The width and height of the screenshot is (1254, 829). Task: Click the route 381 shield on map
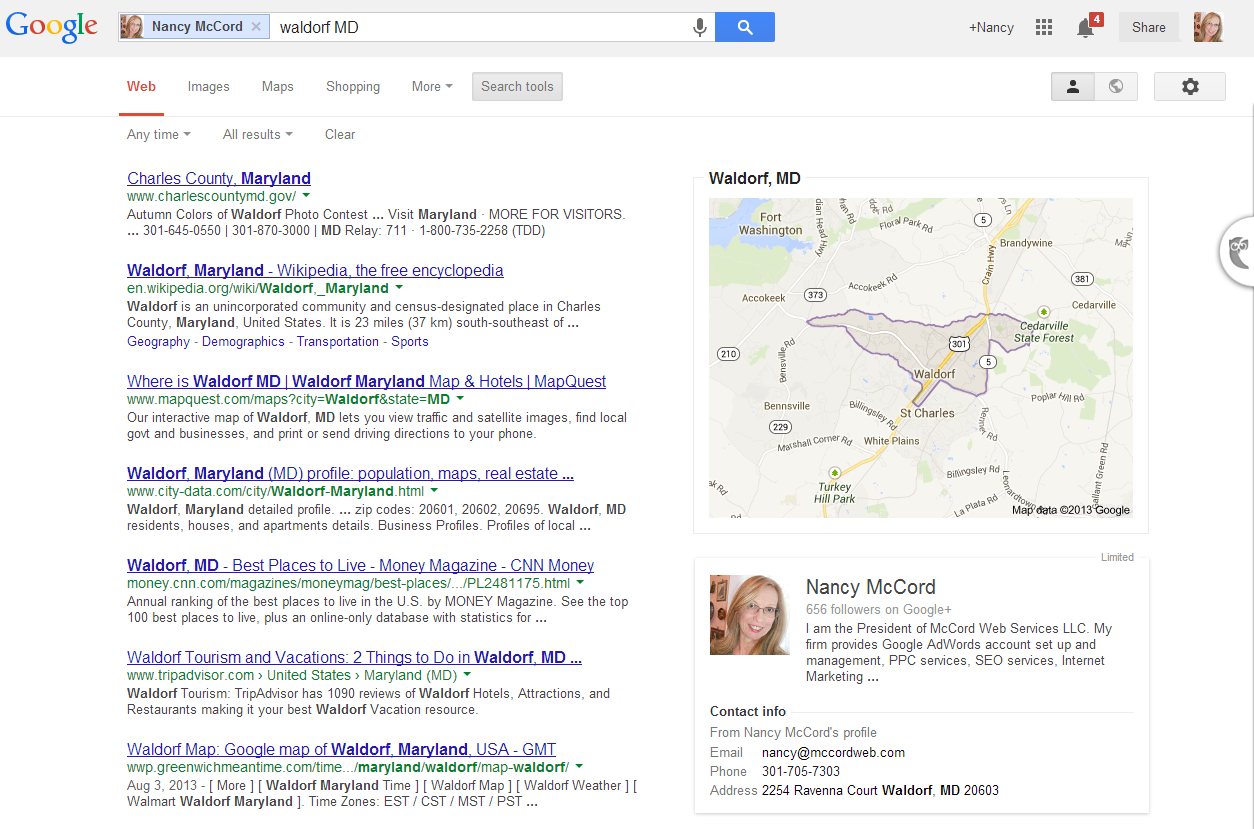pyautogui.click(x=1081, y=278)
